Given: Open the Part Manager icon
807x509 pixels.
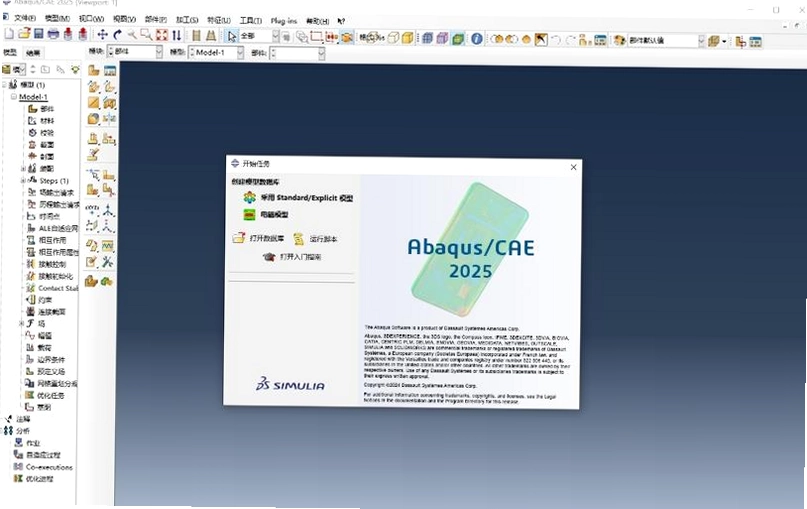Looking at the screenshot, I should click(x=110, y=71).
